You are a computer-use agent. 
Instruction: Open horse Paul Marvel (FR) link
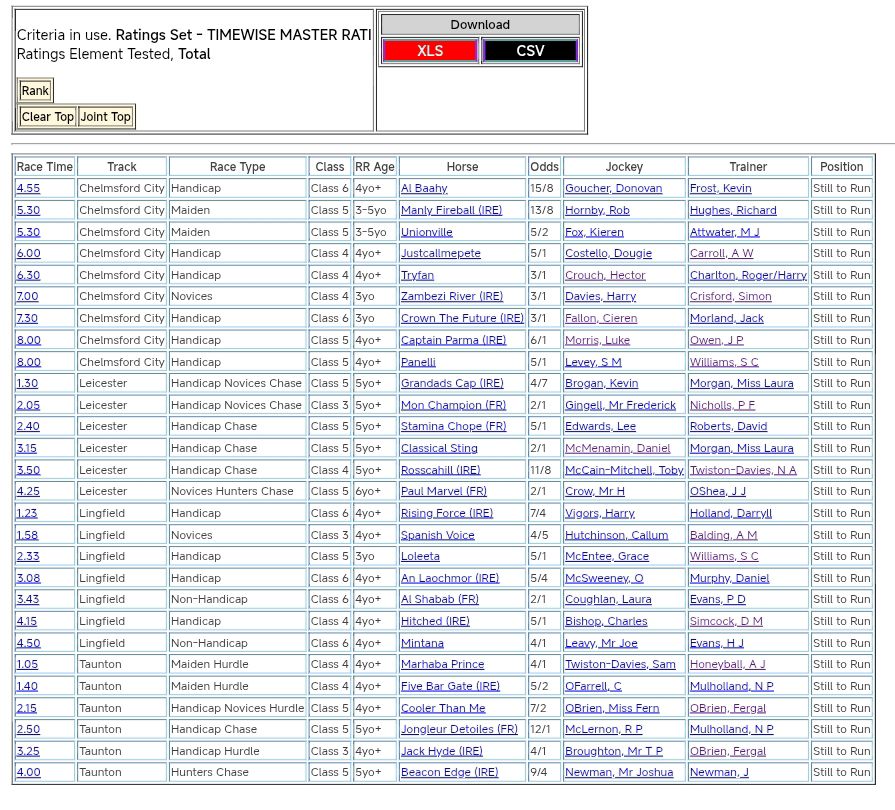pos(444,491)
